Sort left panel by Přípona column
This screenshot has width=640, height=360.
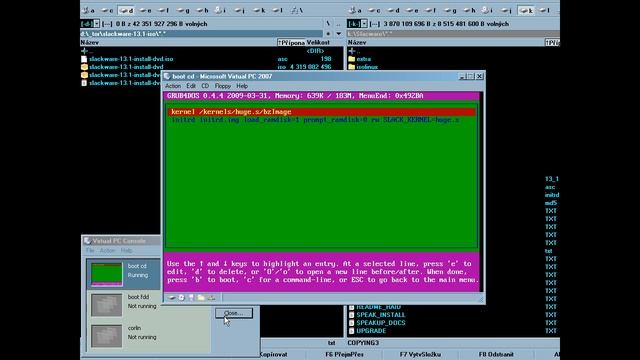point(291,42)
